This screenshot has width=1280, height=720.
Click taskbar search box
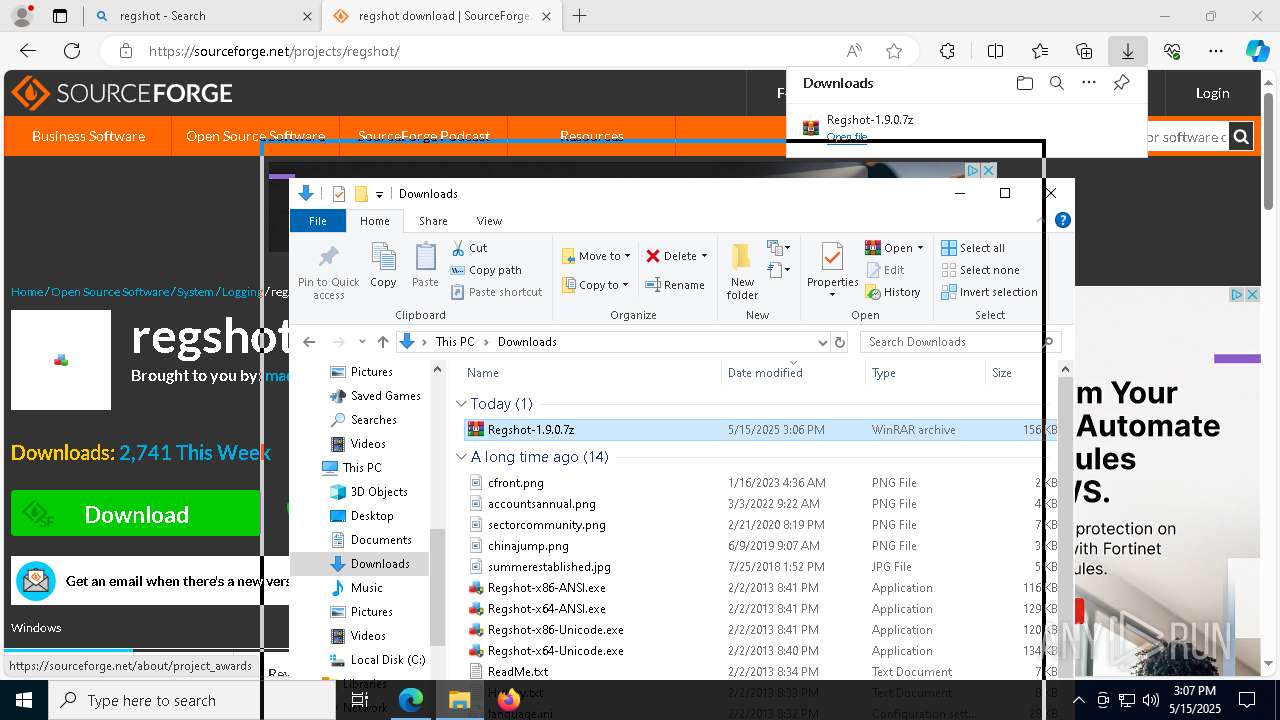192,700
